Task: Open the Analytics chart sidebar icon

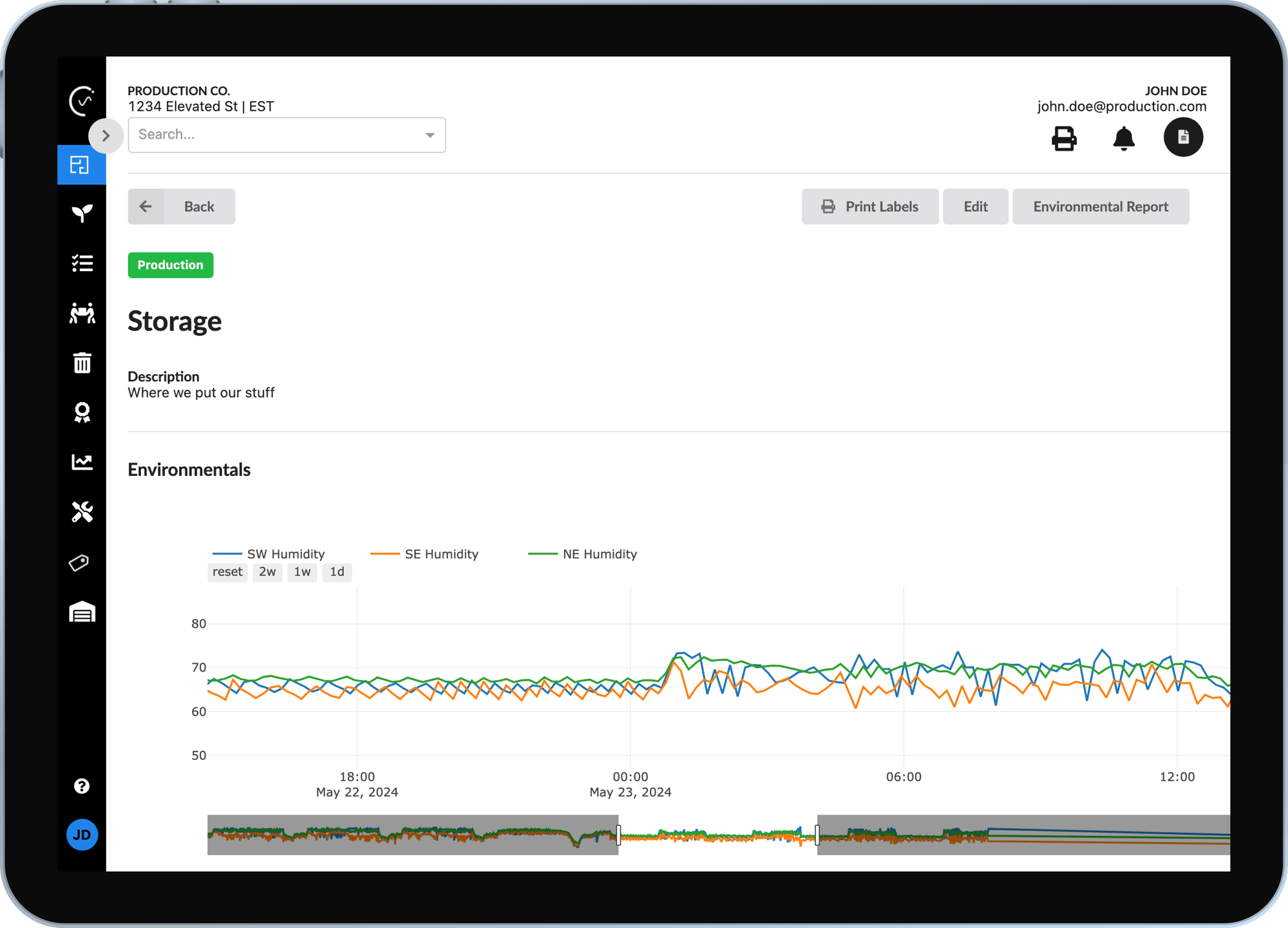Action: (x=81, y=462)
